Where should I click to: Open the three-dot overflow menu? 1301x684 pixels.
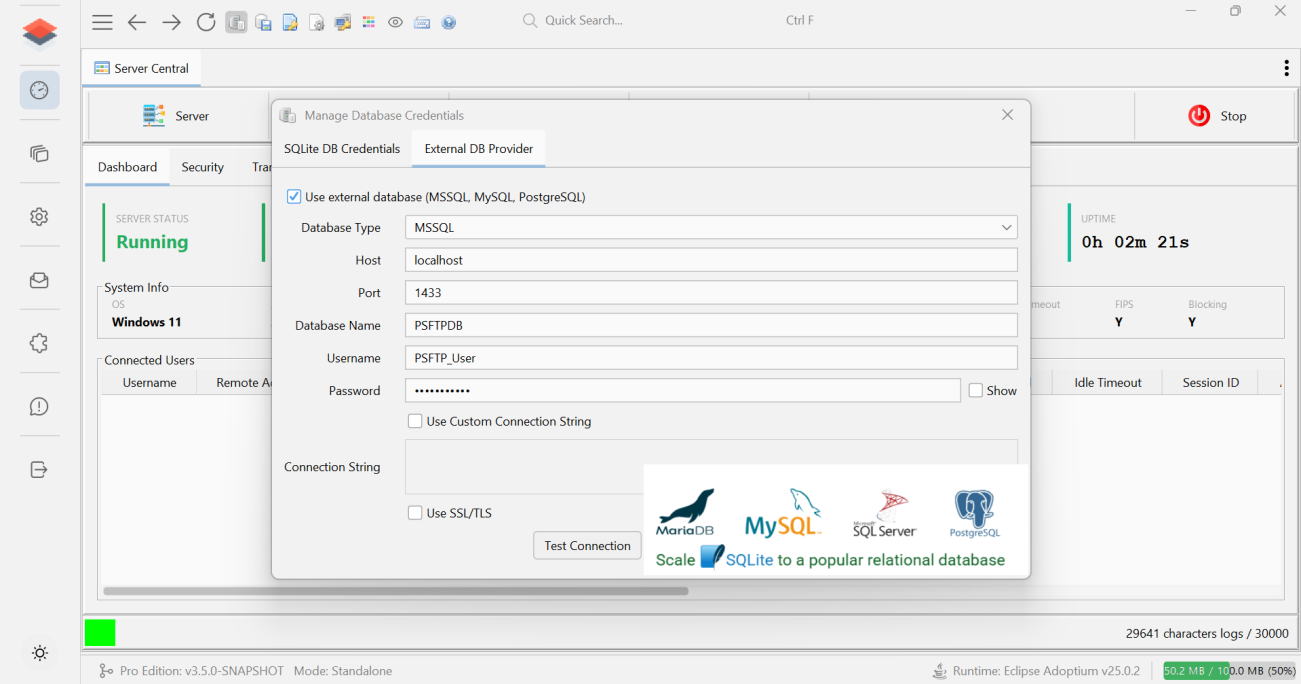click(1286, 68)
